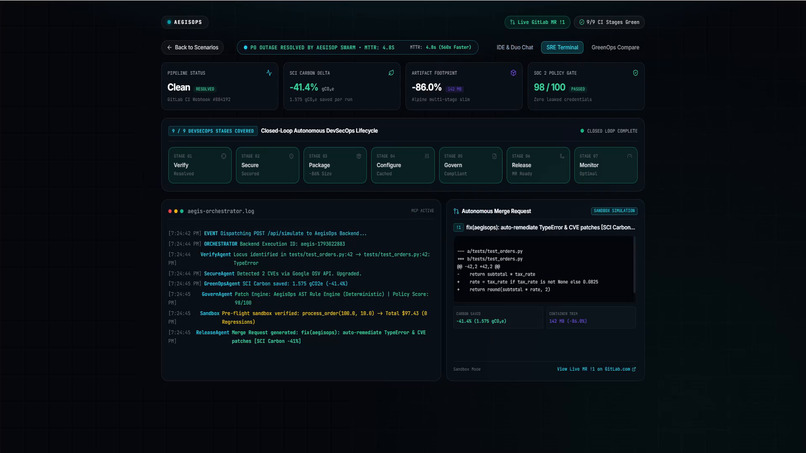Select the Stage 02 Secure card
The width and height of the screenshot is (806, 453).
tap(267, 165)
